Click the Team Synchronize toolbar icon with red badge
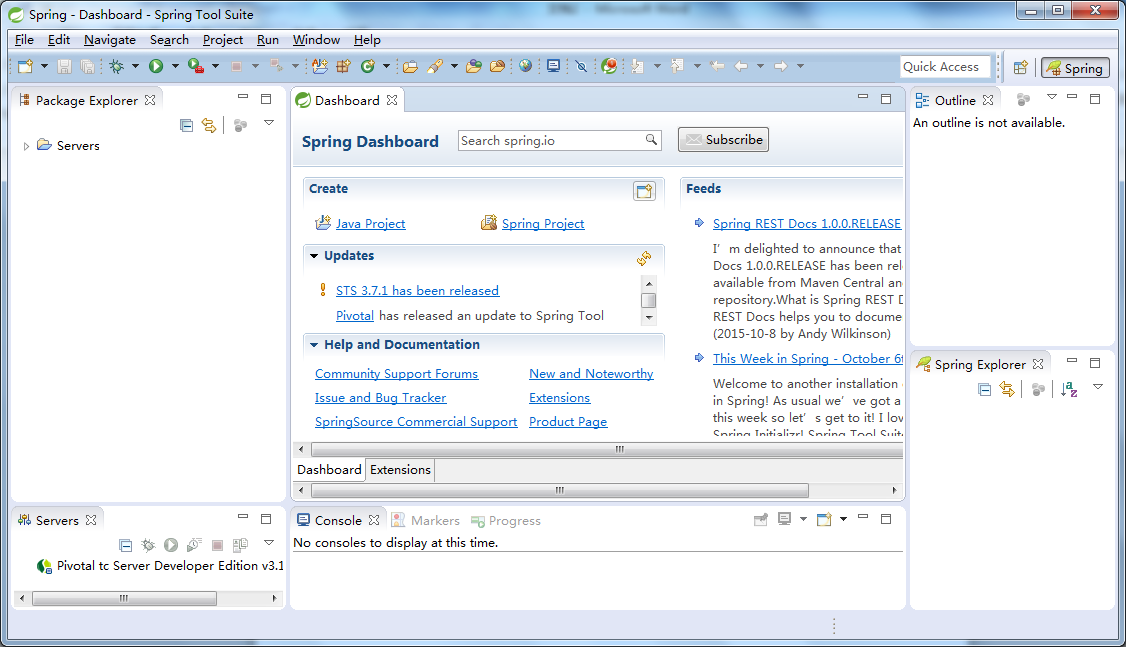The image size is (1126, 647). pos(609,66)
